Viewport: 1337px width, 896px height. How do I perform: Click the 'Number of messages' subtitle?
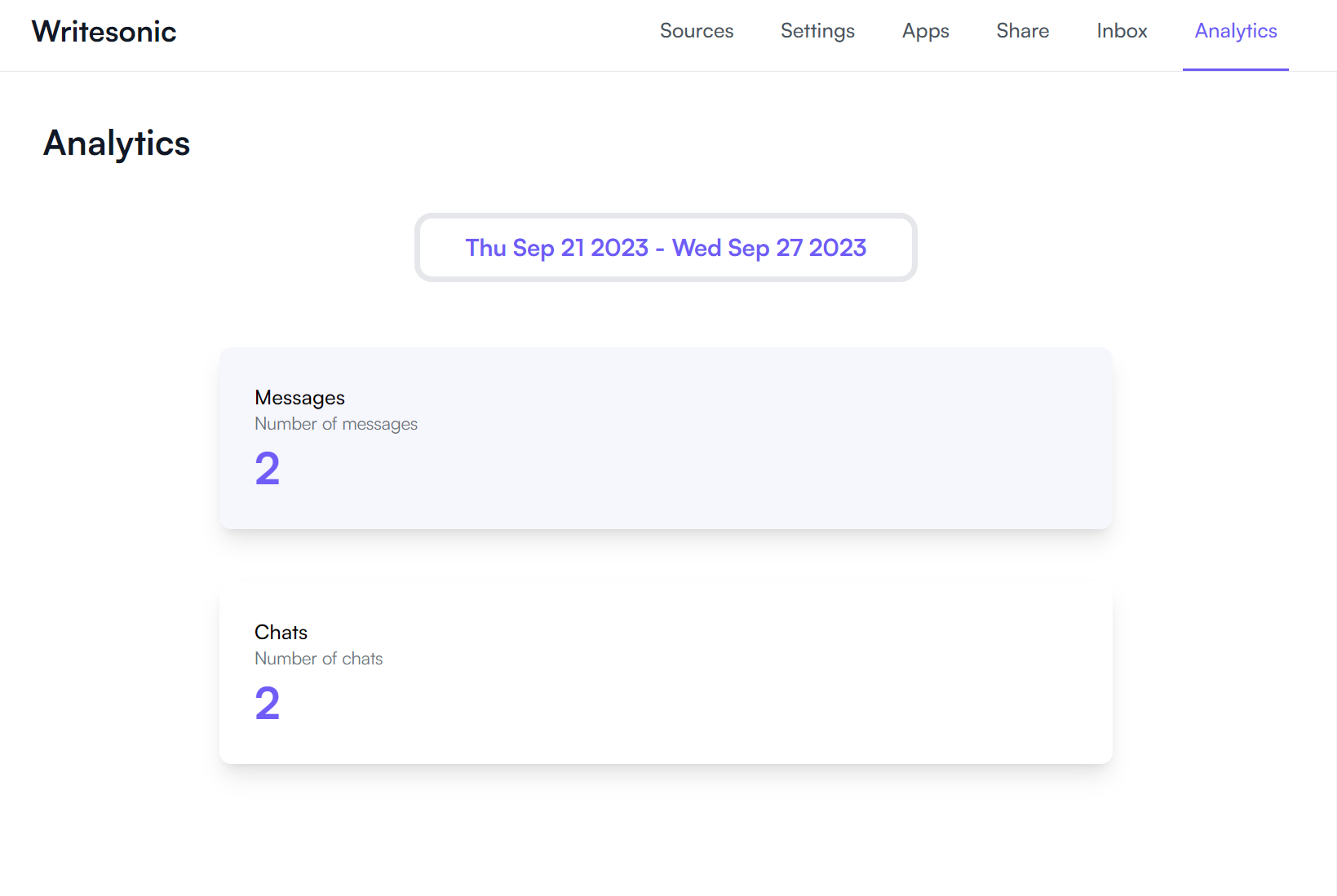335,424
